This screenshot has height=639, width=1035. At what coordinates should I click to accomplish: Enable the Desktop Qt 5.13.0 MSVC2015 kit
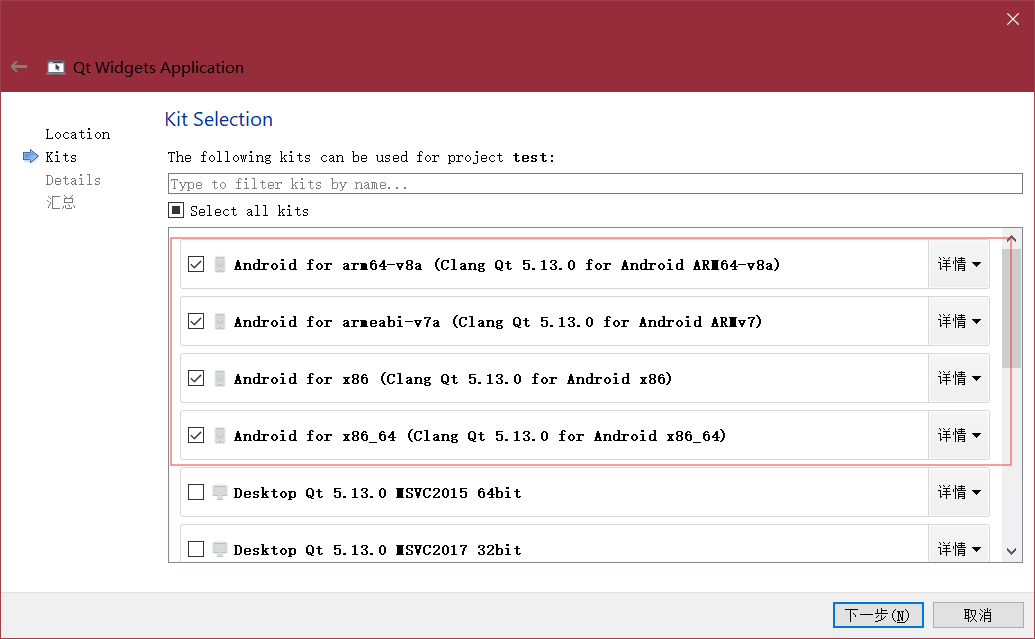(x=197, y=492)
